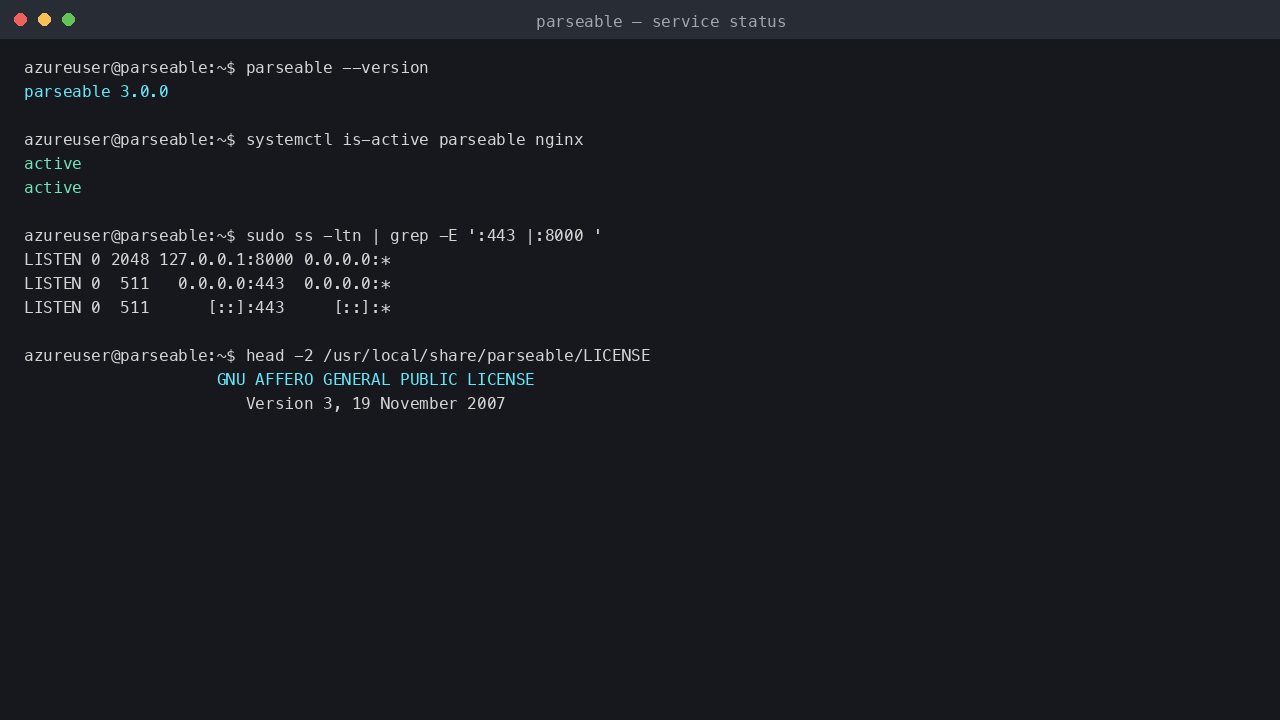Click the red close window button
This screenshot has height=720, width=1280.
point(20,20)
